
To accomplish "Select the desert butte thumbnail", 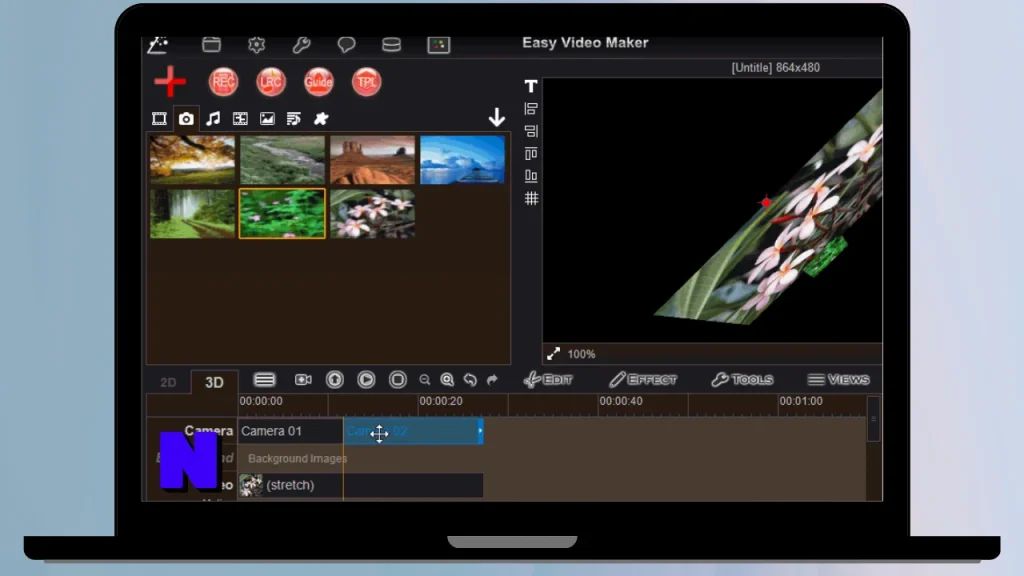I will click(x=372, y=160).
